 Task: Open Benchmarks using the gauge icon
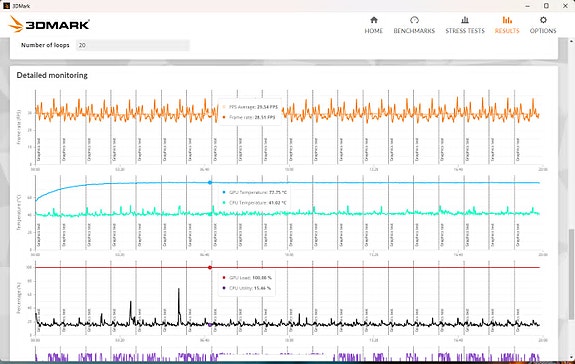pos(414,20)
